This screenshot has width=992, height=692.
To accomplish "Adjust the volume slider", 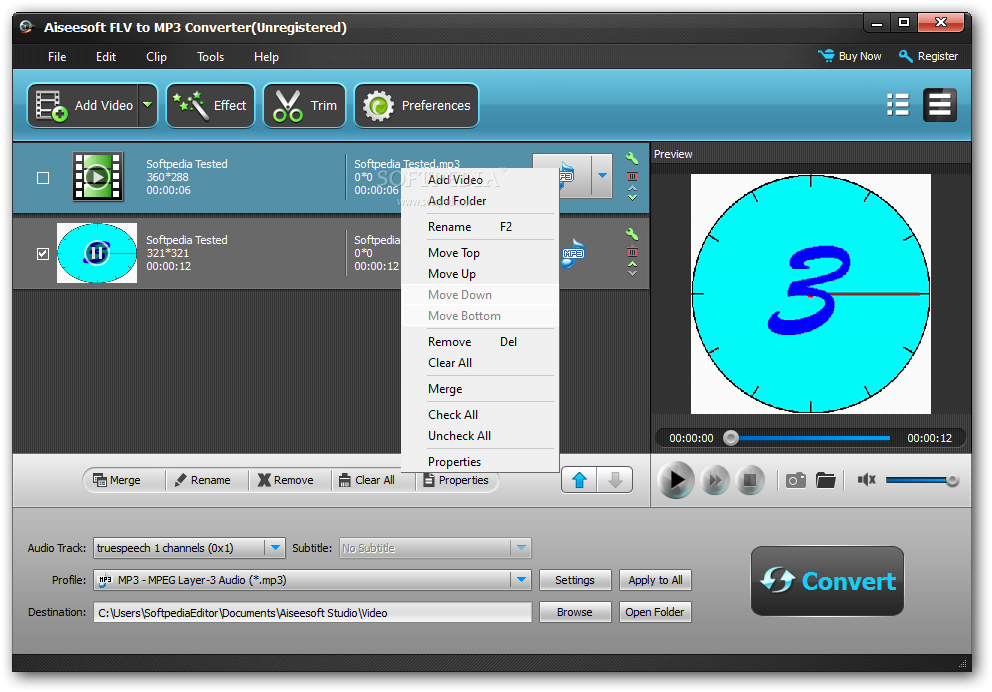I will point(922,481).
